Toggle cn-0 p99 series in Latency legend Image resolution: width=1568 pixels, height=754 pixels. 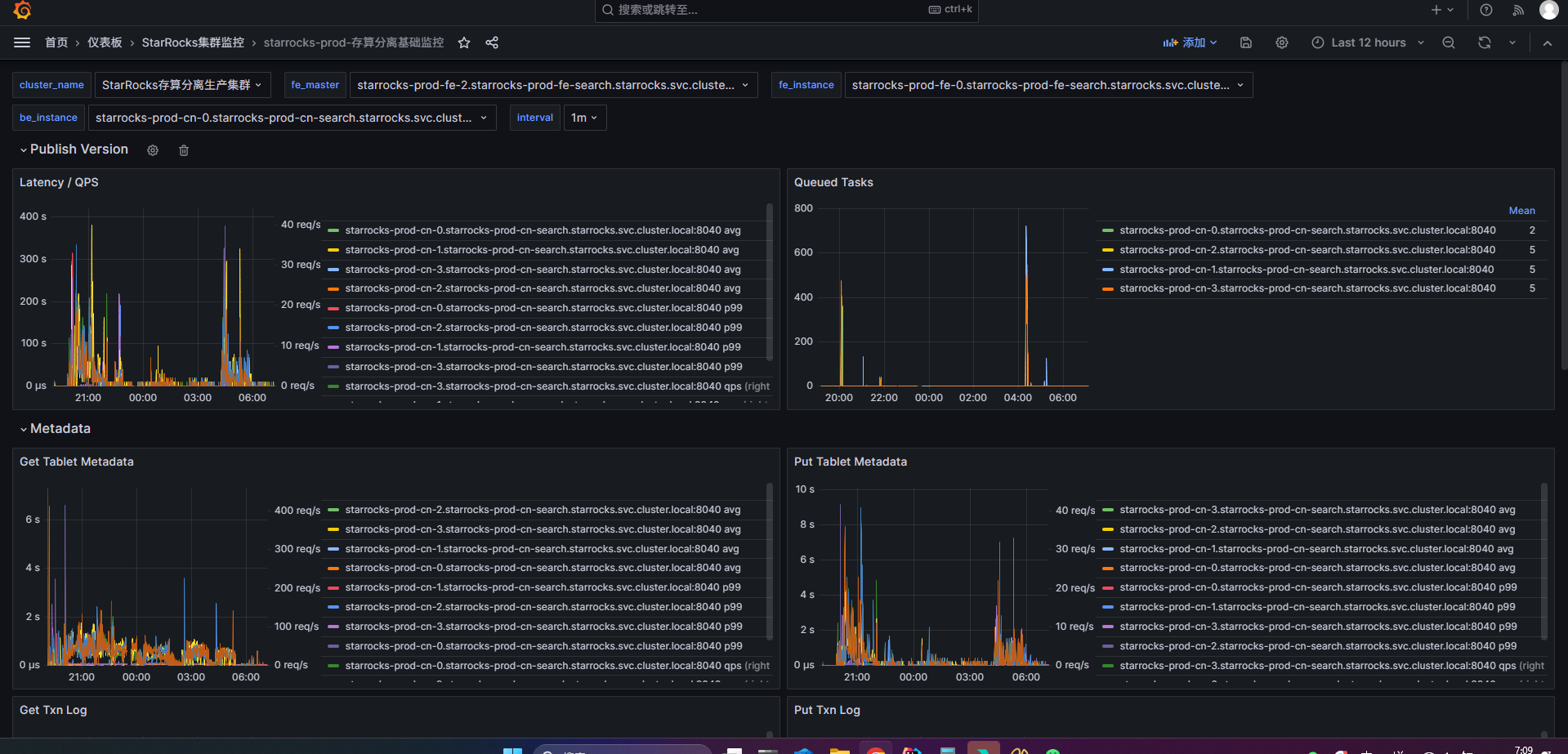(x=543, y=308)
